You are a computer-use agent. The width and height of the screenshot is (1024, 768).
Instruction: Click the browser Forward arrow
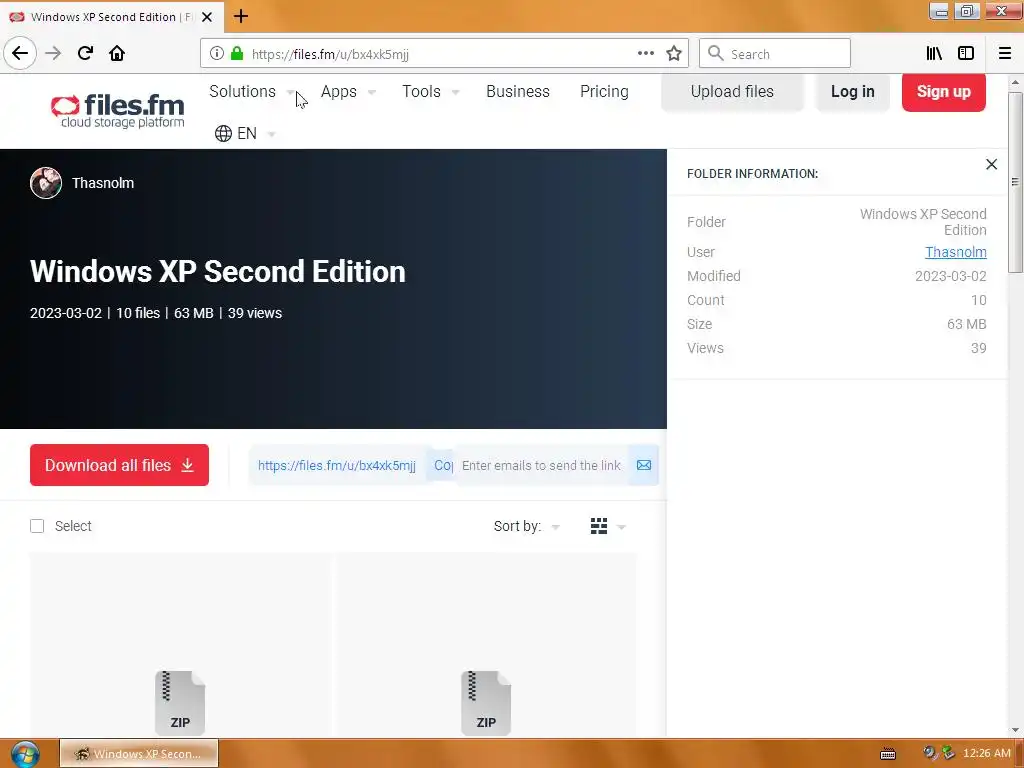point(53,54)
